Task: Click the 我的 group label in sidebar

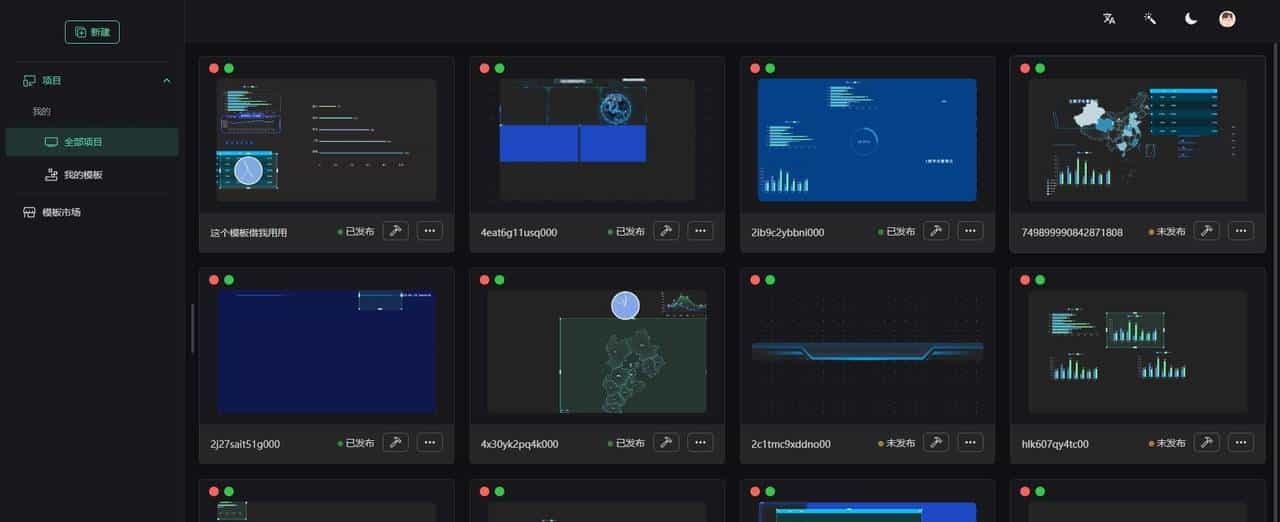Action: [x=41, y=111]
